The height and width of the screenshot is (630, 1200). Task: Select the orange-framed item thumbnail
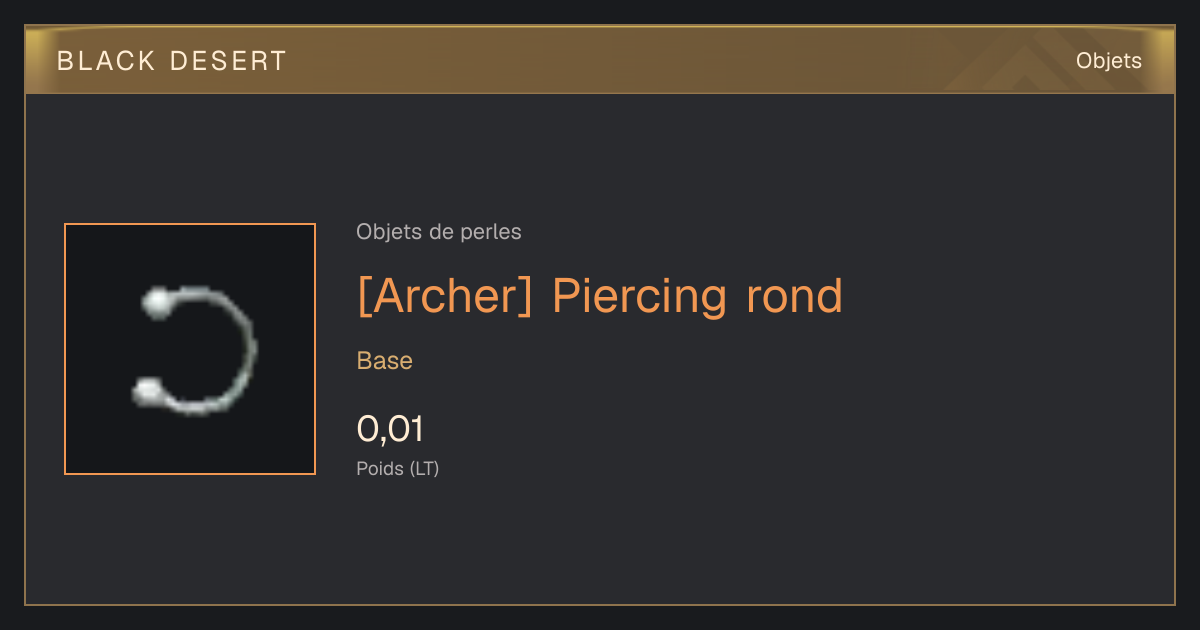click(x=190, y=349)
